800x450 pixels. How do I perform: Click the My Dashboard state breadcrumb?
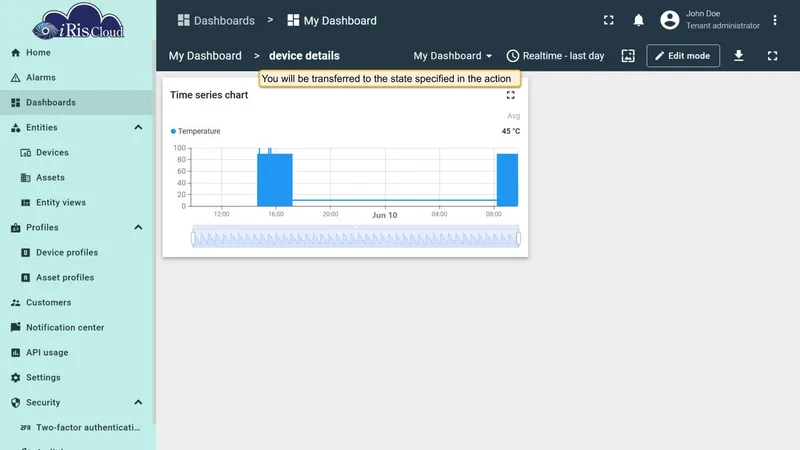(x=205, y=56)
